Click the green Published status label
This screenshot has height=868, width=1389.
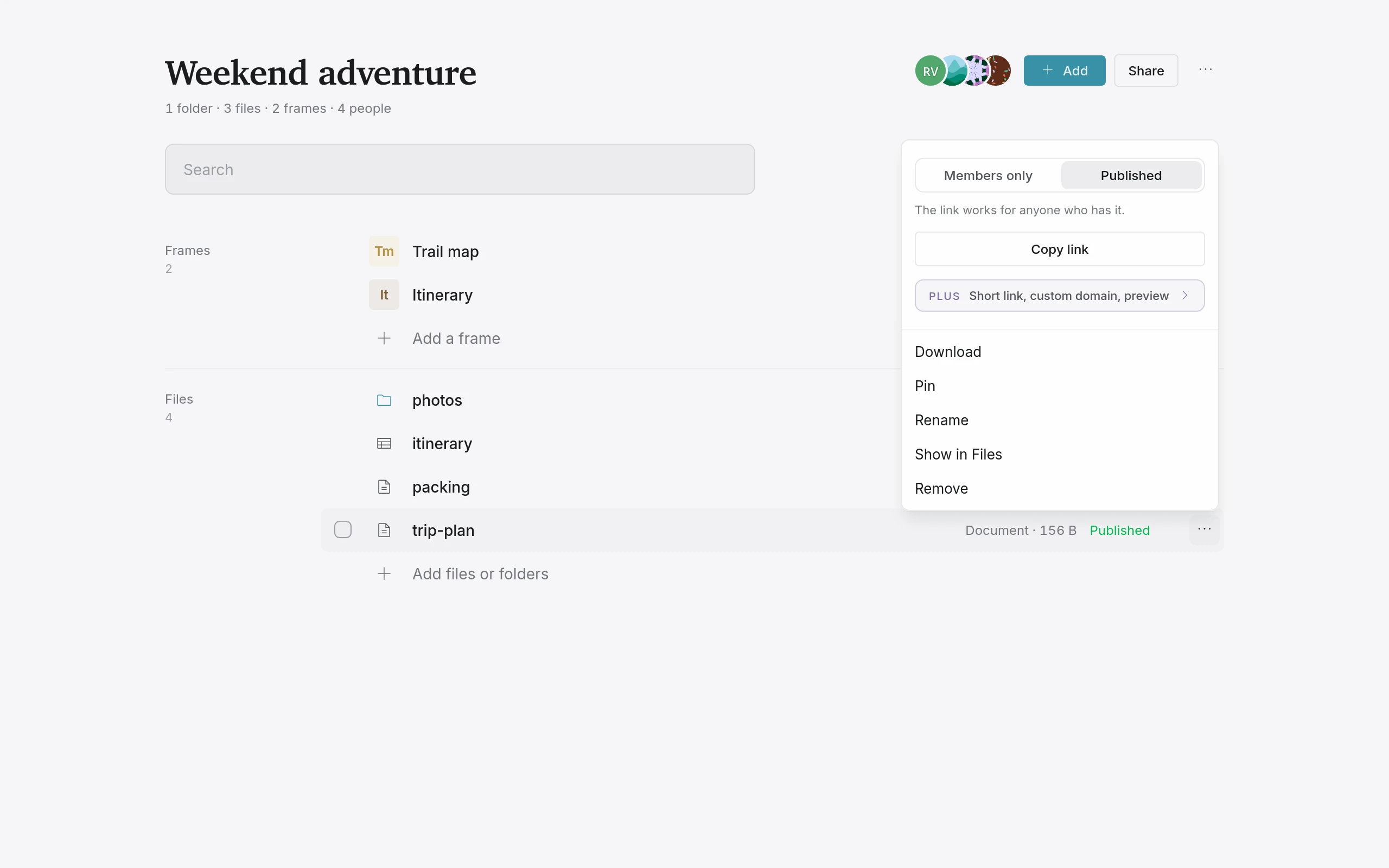click(x=1119, y=531)
